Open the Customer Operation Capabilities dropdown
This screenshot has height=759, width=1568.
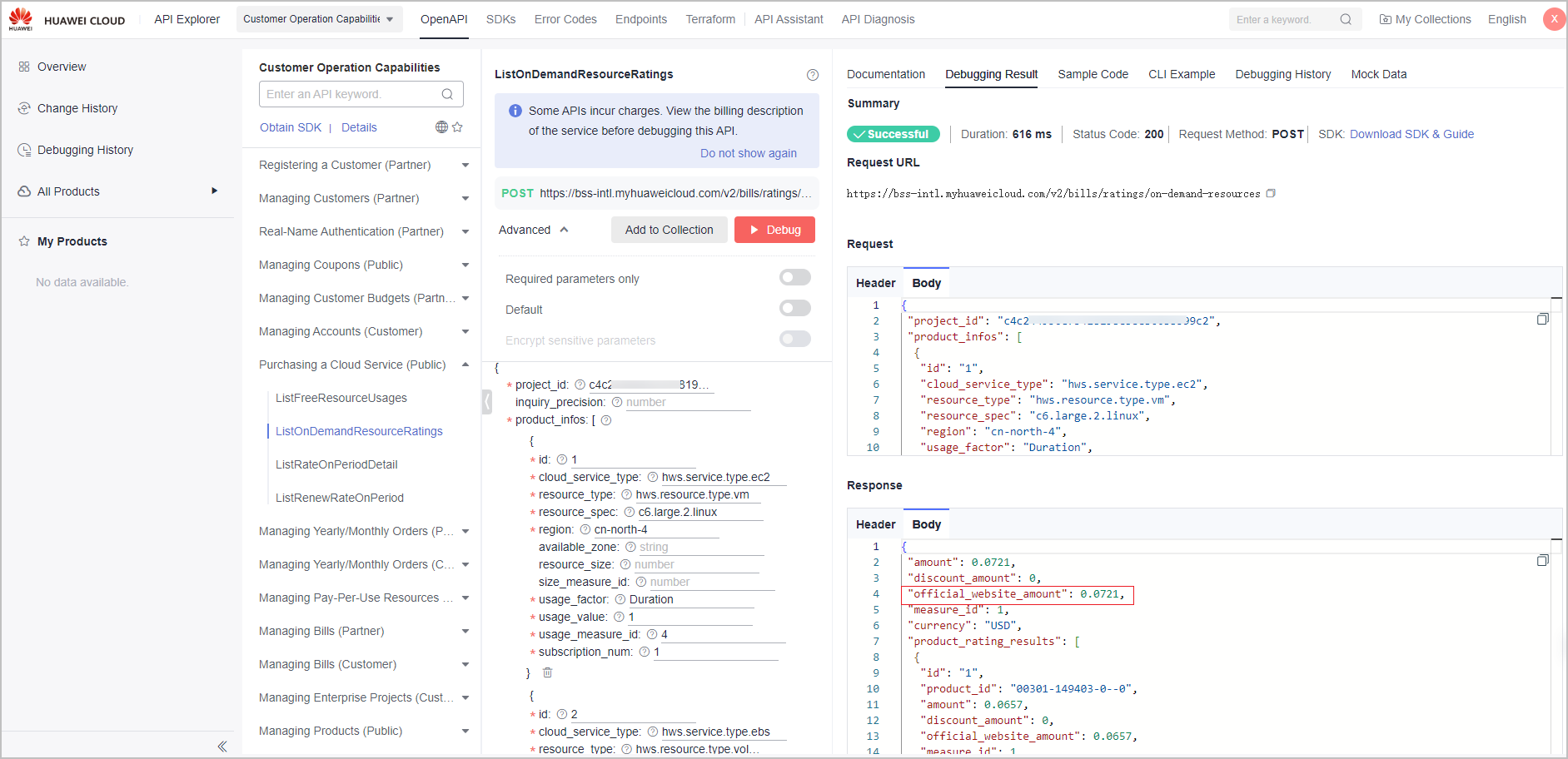click(x=319, y=19)
